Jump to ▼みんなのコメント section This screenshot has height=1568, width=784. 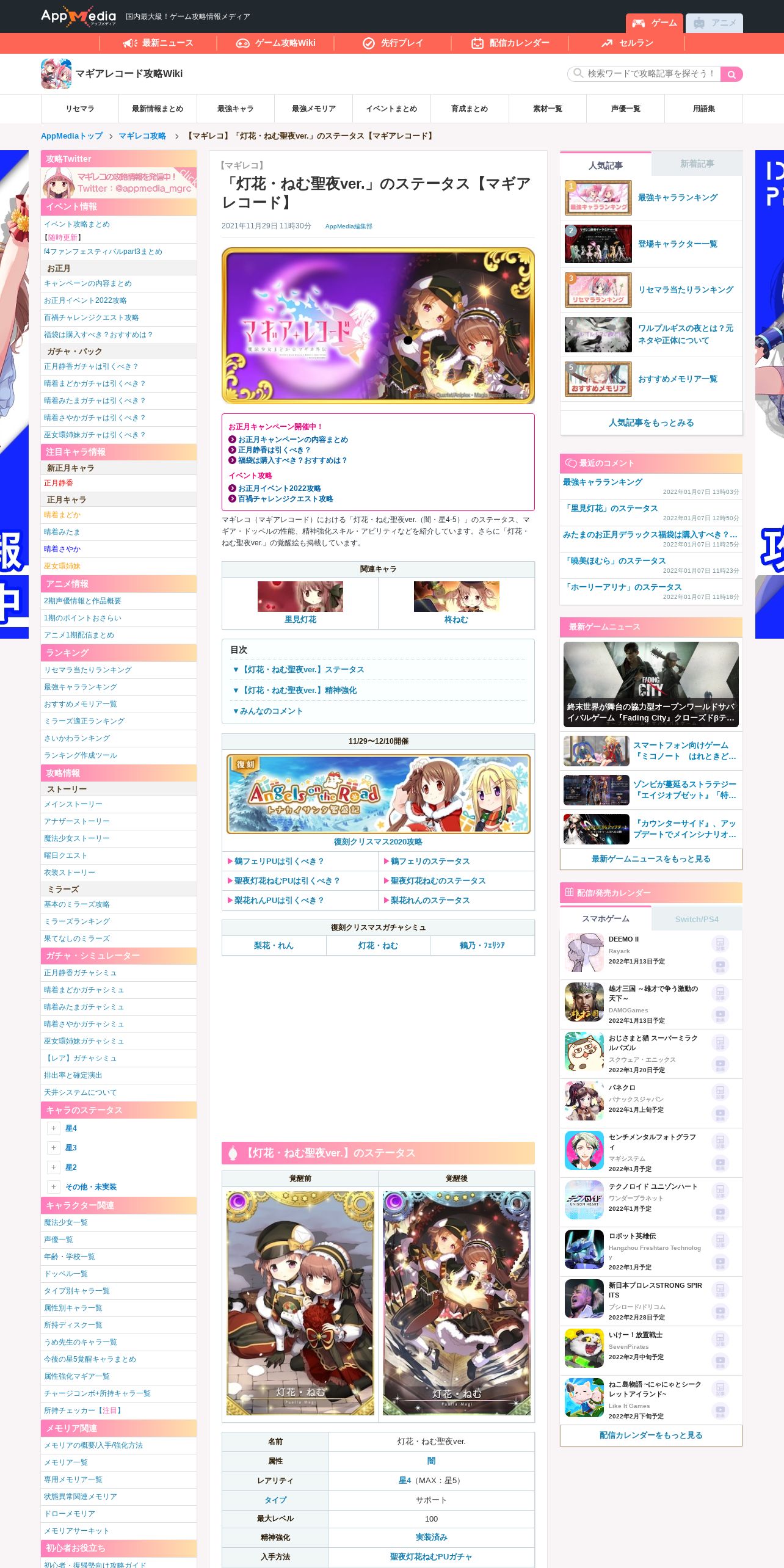[x=267, y=711]
